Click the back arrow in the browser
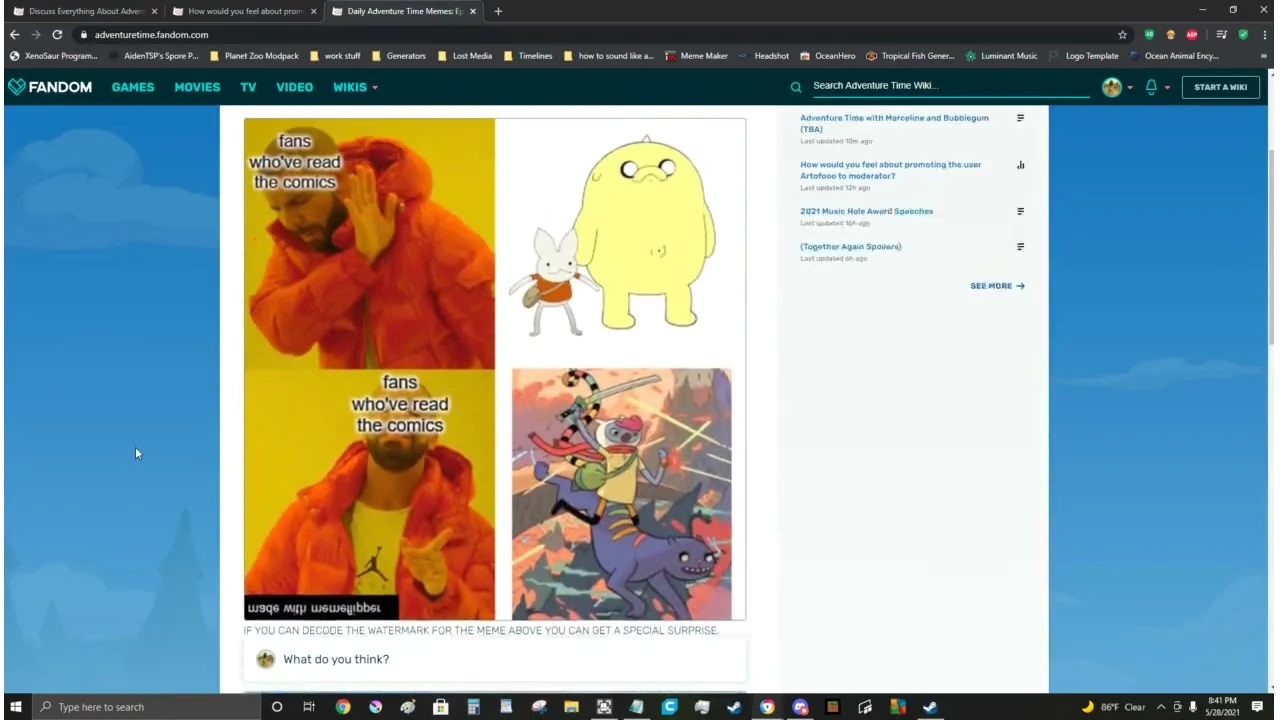 pyautogui.click(x=14, y=34)
